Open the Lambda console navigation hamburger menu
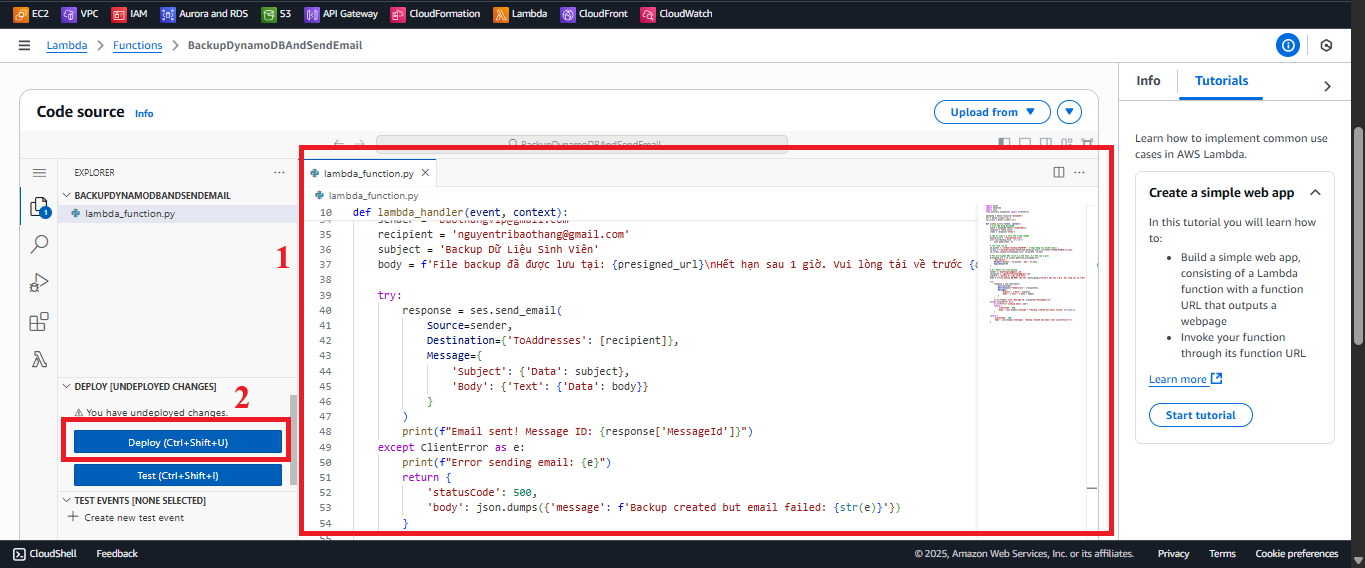 coord(24,45)
